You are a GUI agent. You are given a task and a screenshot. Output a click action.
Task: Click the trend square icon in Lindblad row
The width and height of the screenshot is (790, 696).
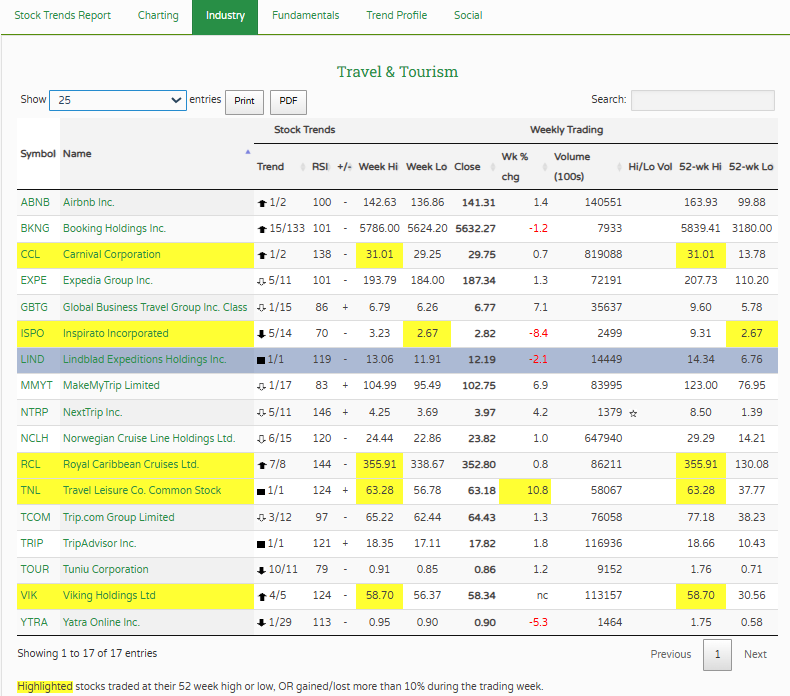point(261,360)
